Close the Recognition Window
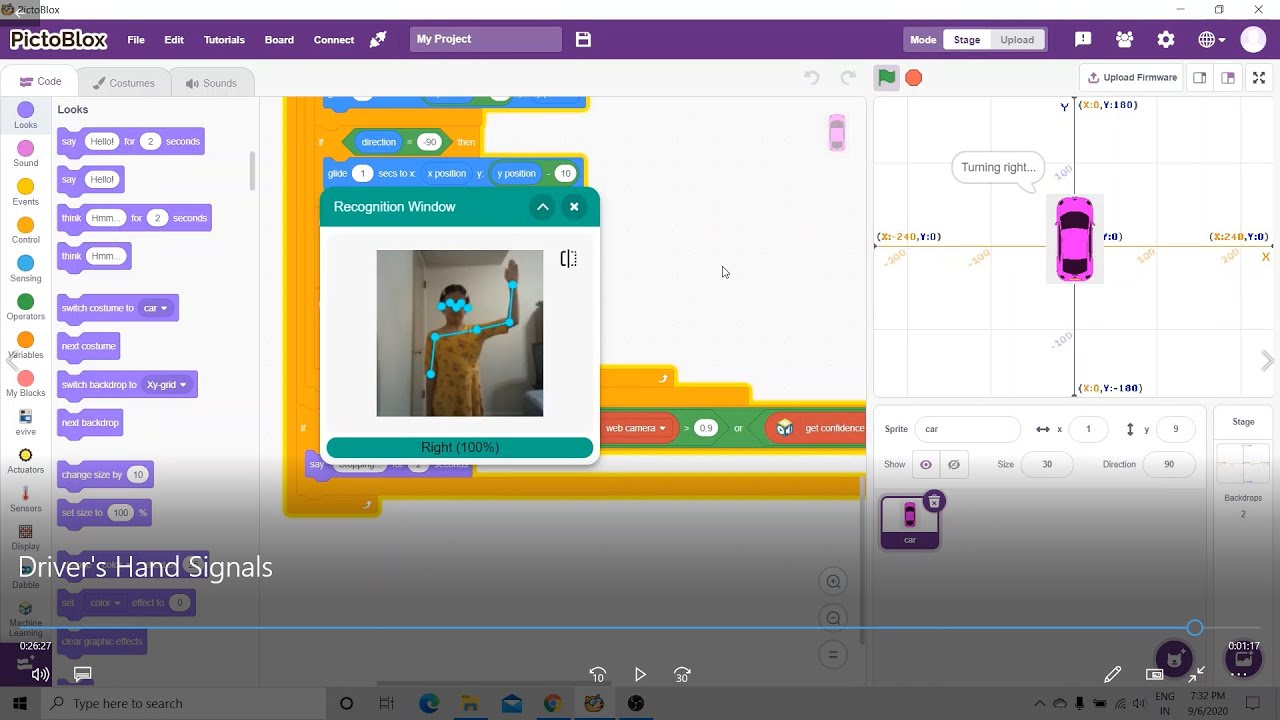This screenshot has width=1280, height=720. point(574,207)
